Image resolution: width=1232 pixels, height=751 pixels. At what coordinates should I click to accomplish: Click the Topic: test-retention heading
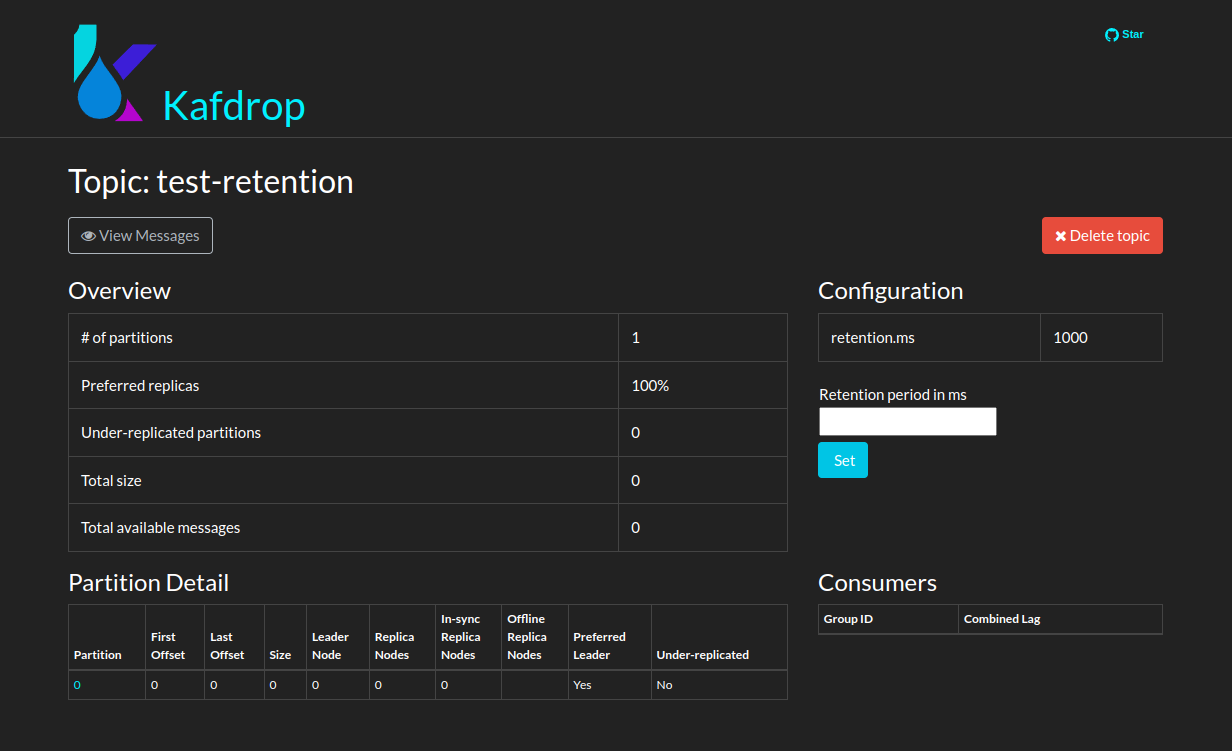[x=210, y=182]
